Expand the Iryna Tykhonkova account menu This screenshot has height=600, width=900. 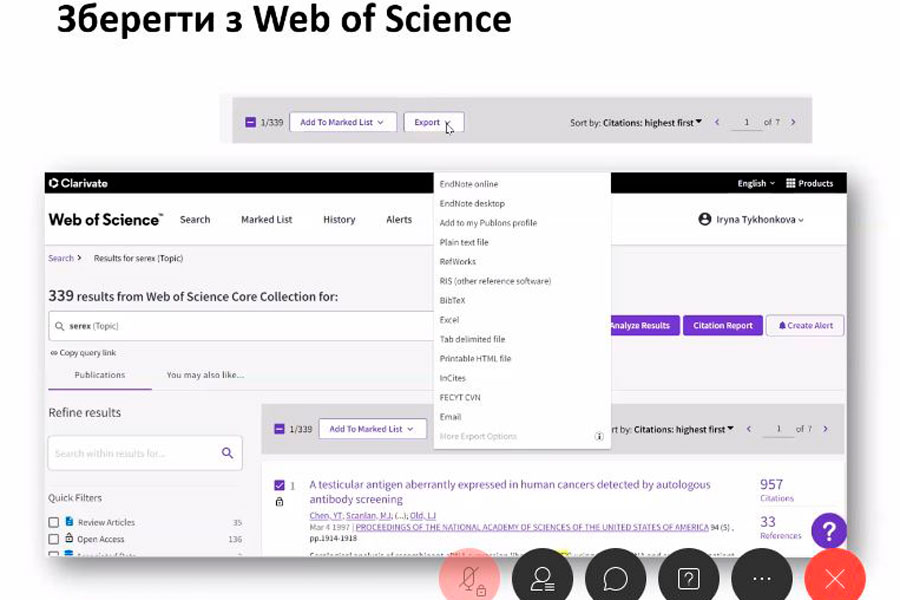click(760, 219)
